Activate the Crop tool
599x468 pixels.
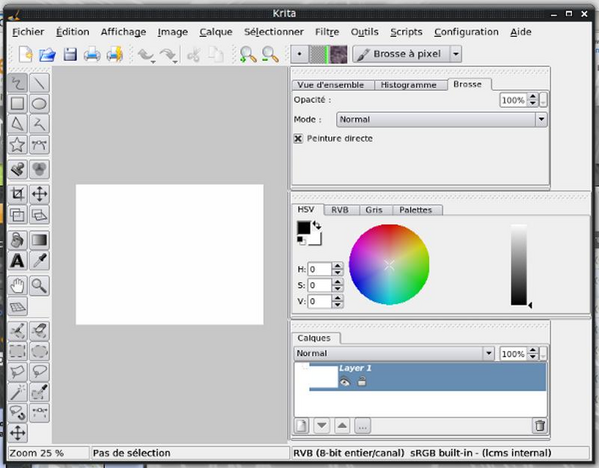(x=17, y=194)
